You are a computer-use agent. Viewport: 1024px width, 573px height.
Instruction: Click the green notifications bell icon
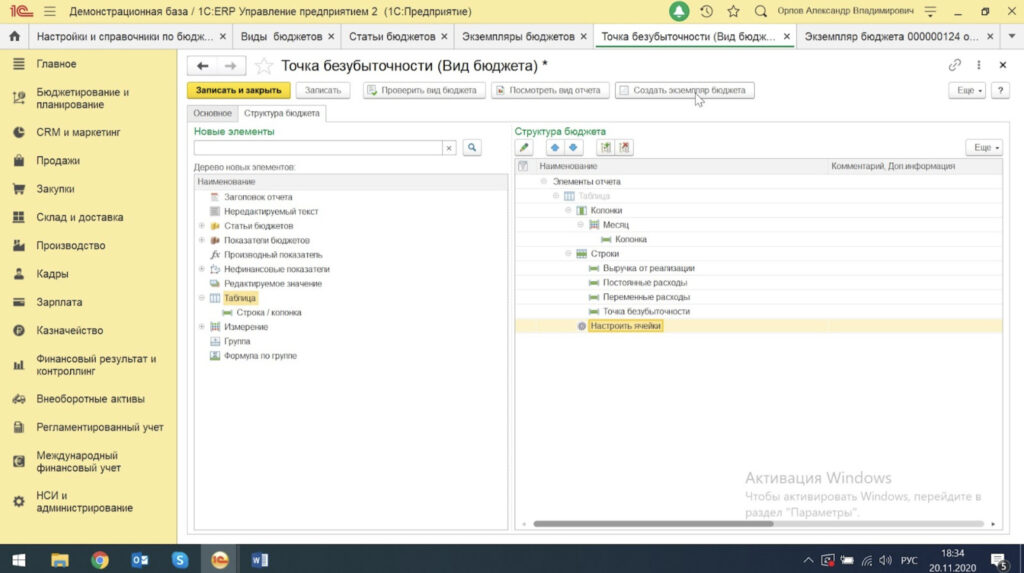tap(679, 12)
